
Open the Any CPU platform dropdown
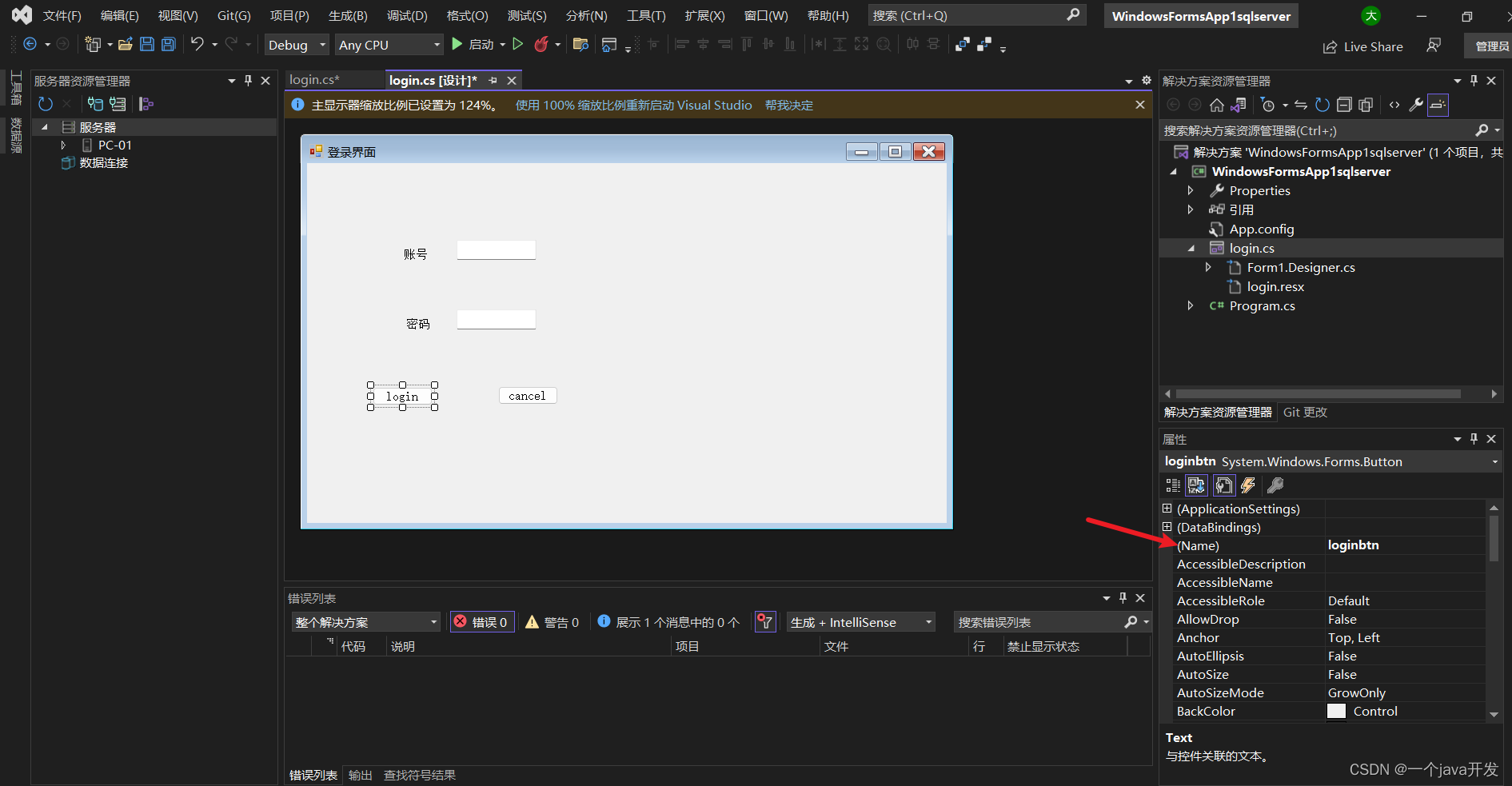[389, 45]
